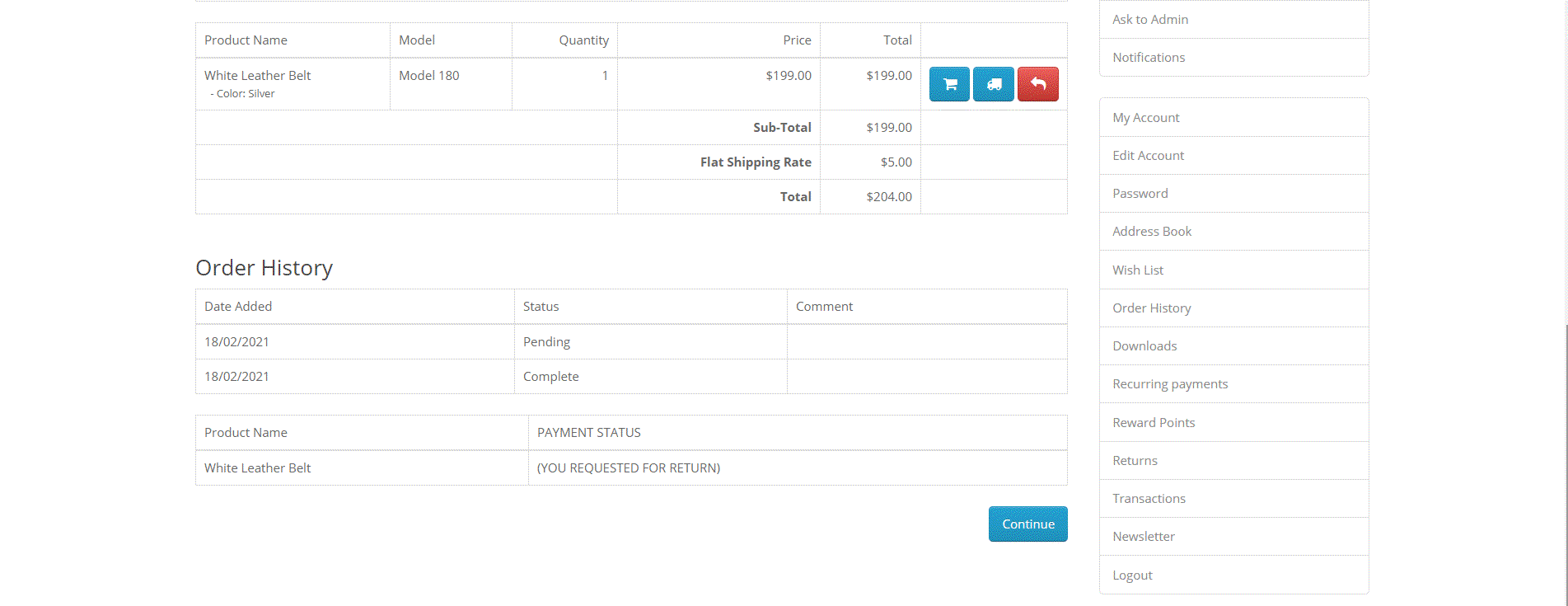Click YOU REQUESTED FOR RETURN text

coord(629,467)
